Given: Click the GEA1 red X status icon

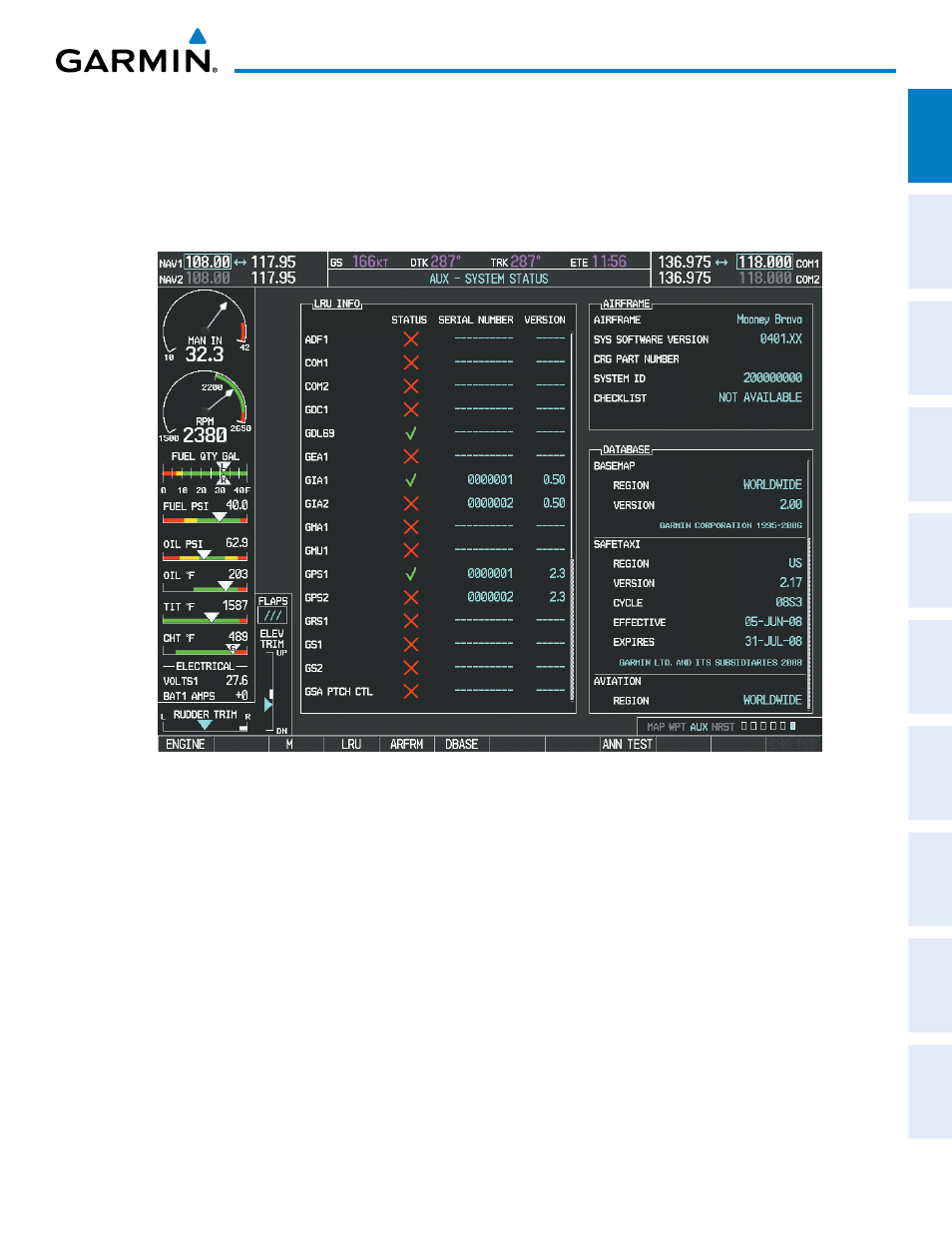Looking at the screenshot, I should (x=410, y=456).
